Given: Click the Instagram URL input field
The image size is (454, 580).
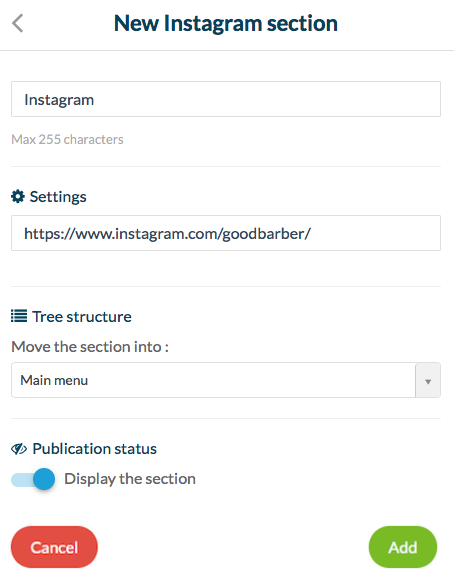Looking at the screenshot, I should pyautogui.click(x=226, y=233).
